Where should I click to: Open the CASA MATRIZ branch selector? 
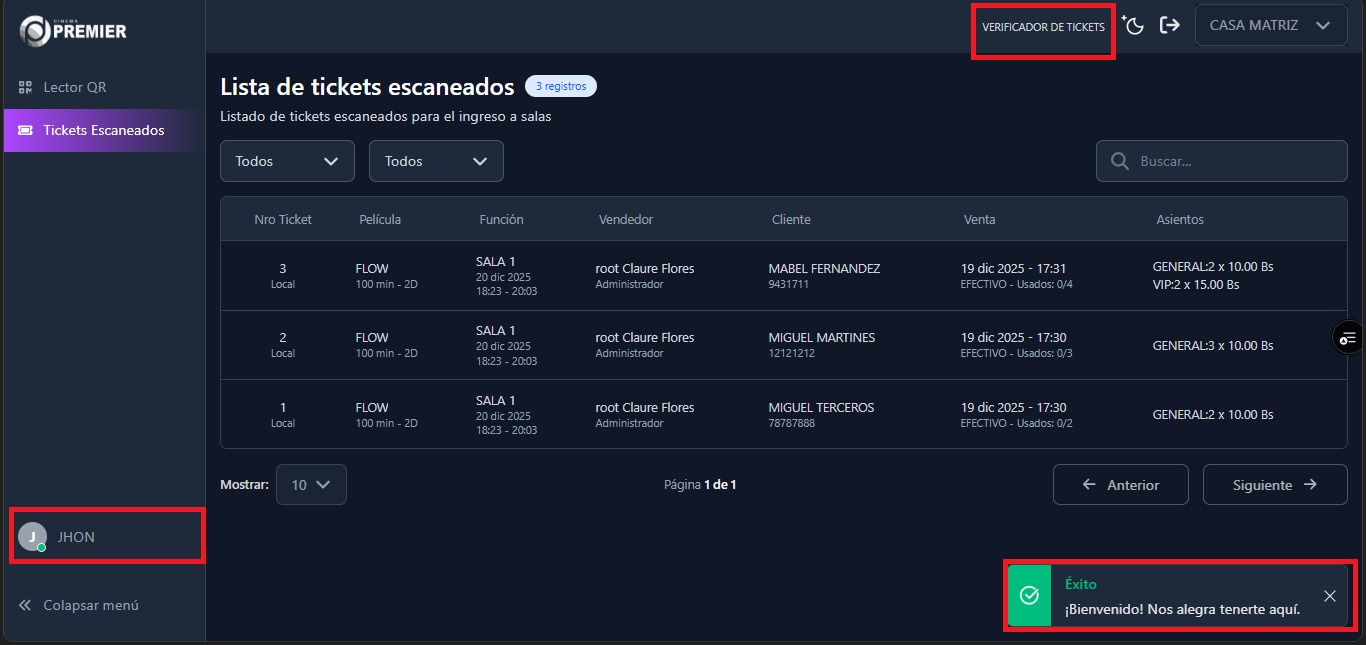click(1270, 25)
